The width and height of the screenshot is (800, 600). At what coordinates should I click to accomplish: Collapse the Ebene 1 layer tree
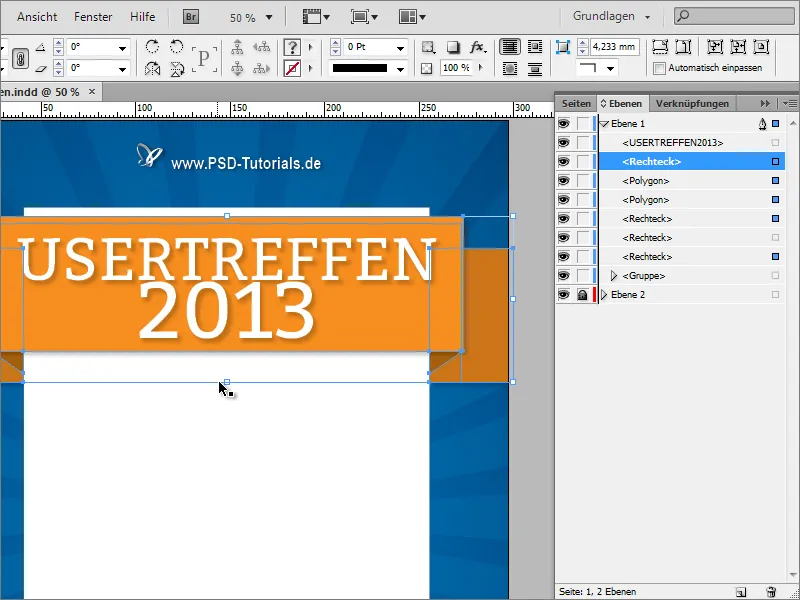click(605, 123)
